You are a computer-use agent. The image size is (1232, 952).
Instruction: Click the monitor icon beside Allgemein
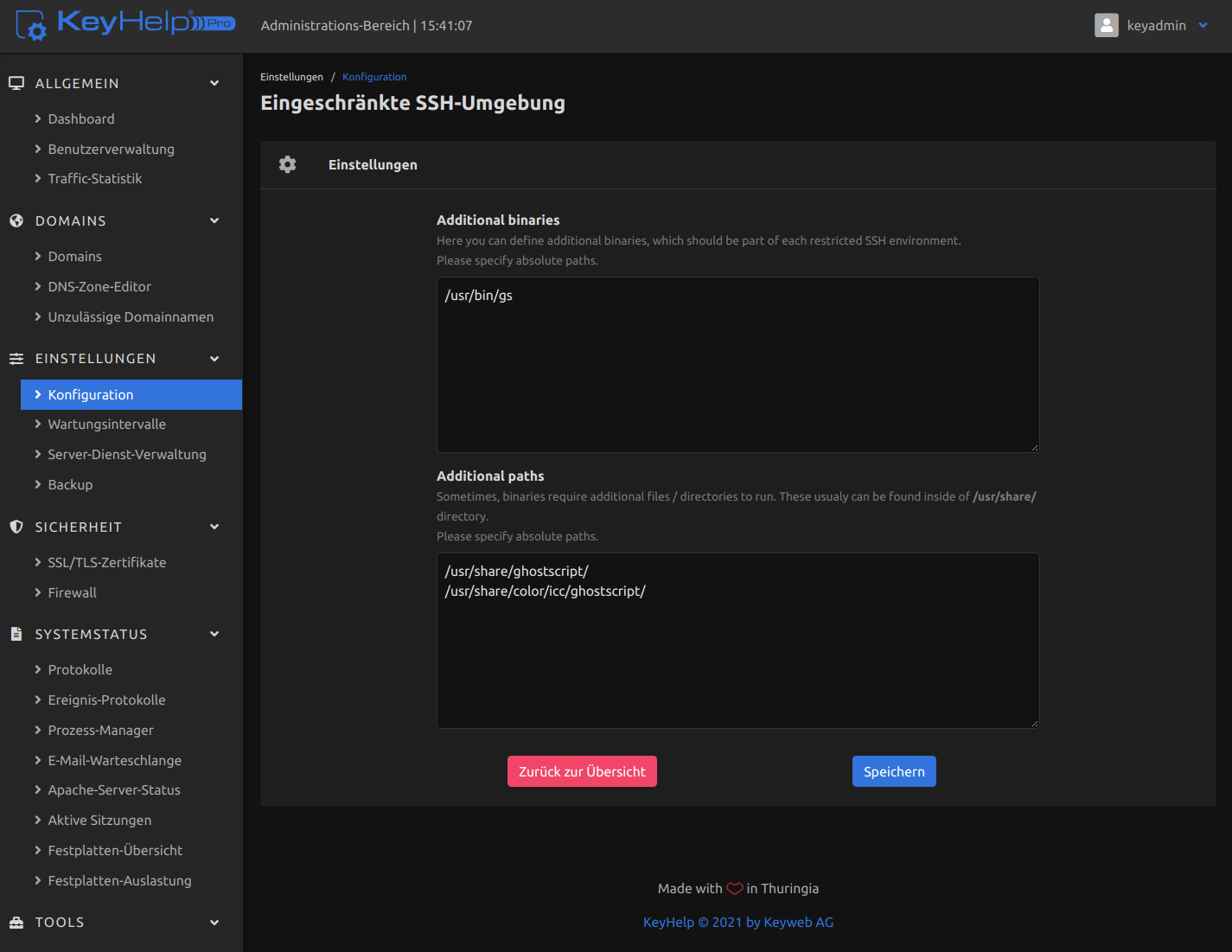16,83
